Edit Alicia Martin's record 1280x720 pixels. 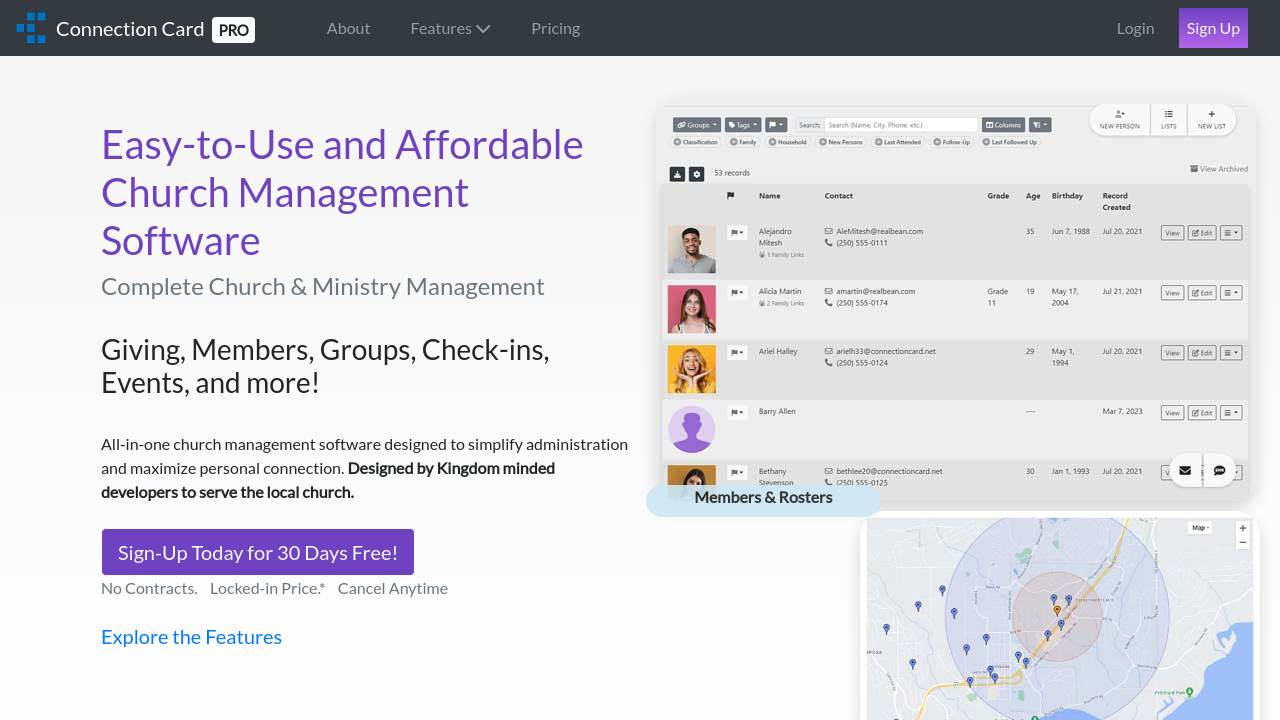[1202, 293]
